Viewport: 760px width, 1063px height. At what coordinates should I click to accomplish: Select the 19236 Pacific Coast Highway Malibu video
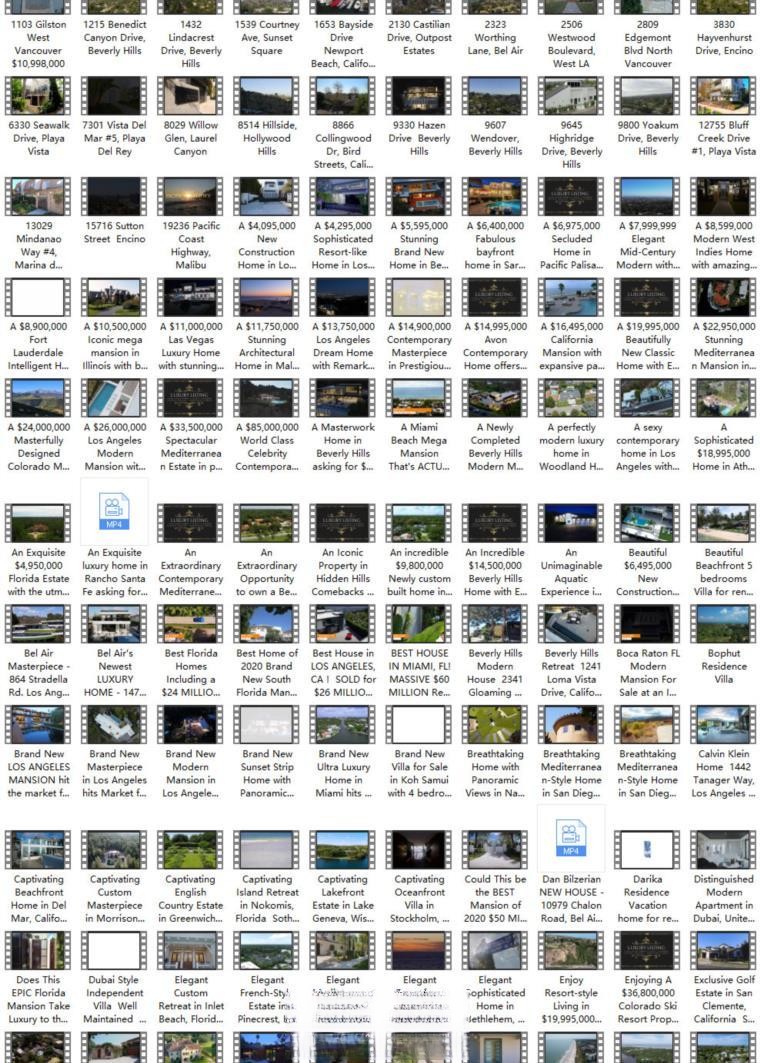click(190, 197)
